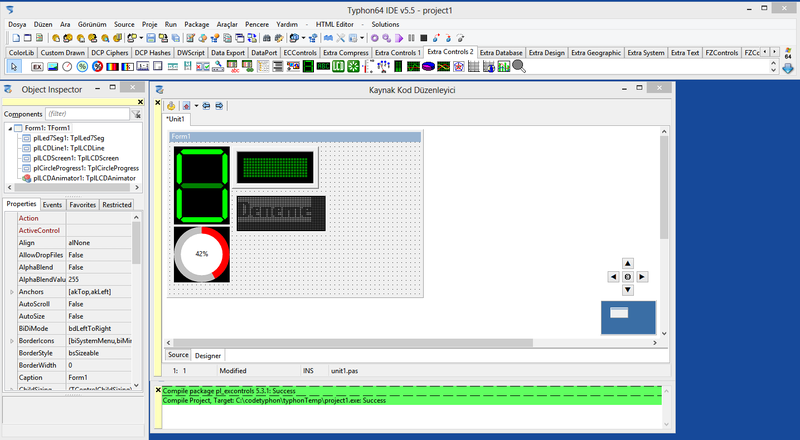Screen dimensions: 800x440
Task: Jump back with the editor's left arrow icon
Action: click(x=206, y=106)
